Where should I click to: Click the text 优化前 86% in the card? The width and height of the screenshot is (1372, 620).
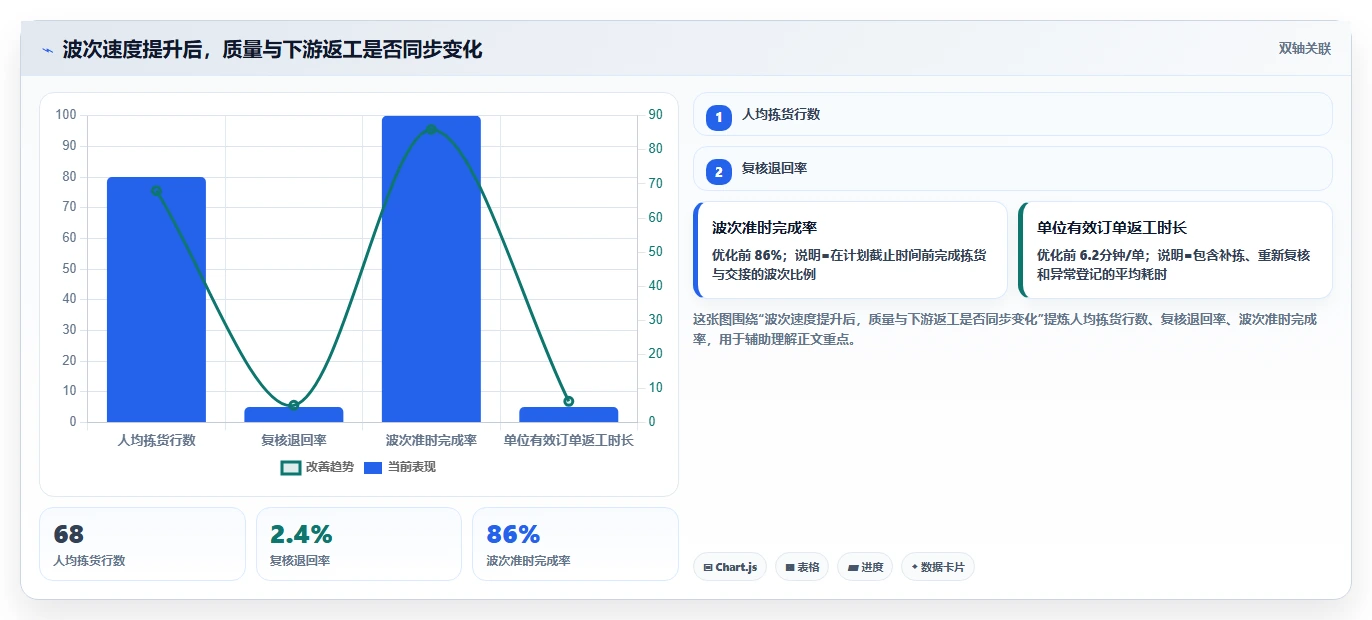tap(748, 255)
